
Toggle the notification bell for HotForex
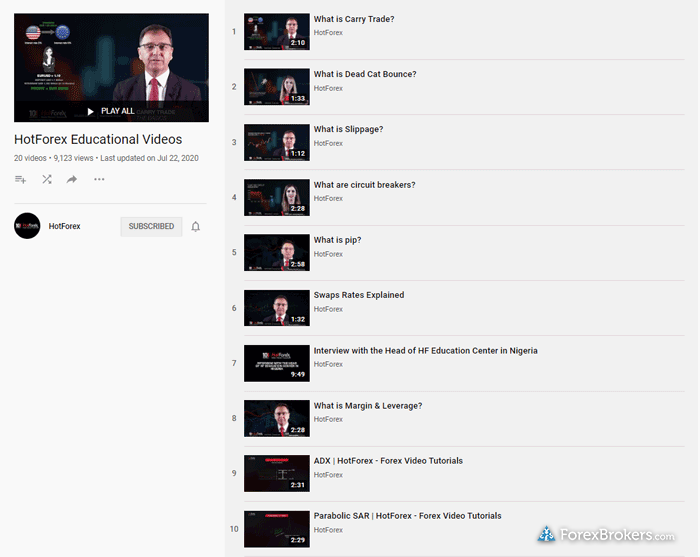tap(196, 227)
